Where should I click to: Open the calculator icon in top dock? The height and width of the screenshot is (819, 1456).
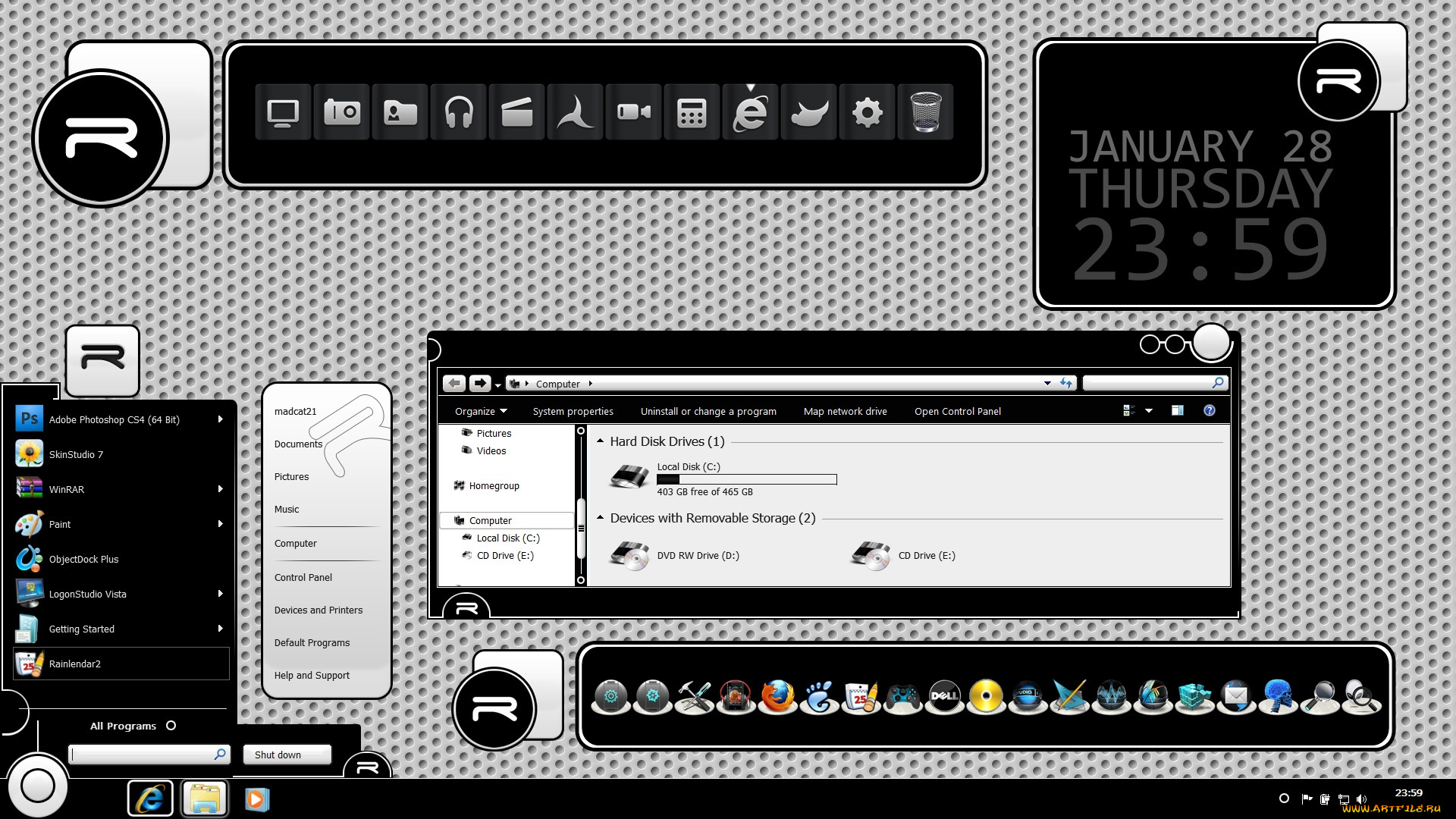click(692, 112)
